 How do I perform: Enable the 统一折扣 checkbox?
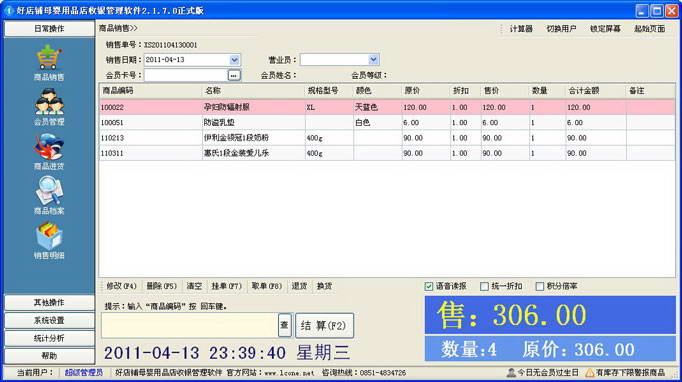click(x=484, y=286)
